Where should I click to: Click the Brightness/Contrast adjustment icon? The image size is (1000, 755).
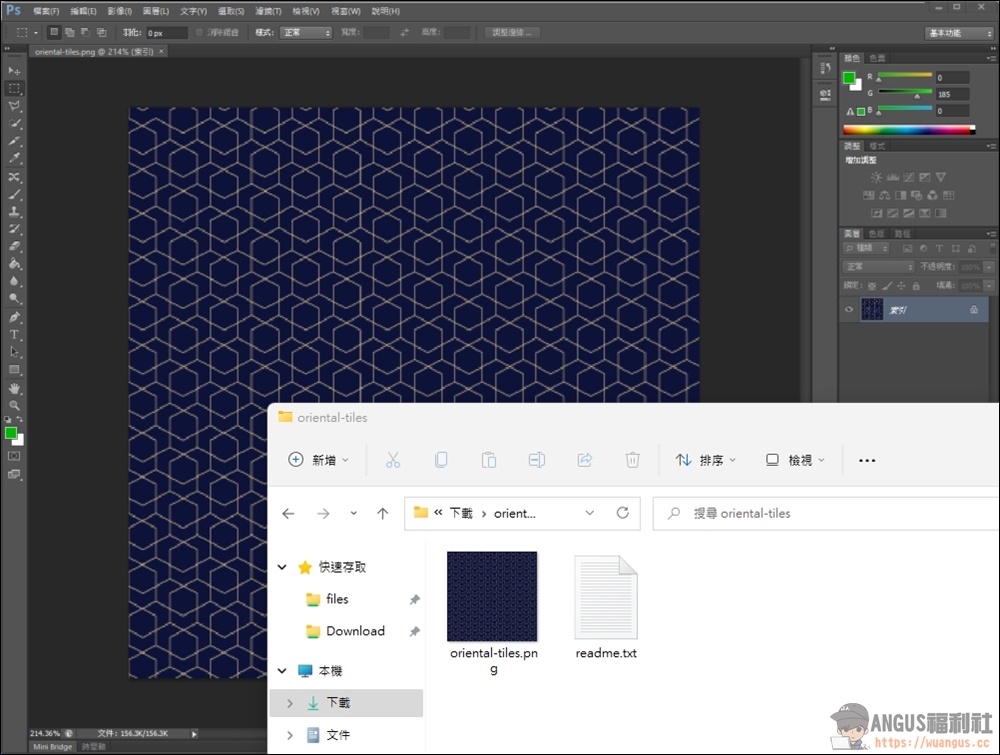876,177
